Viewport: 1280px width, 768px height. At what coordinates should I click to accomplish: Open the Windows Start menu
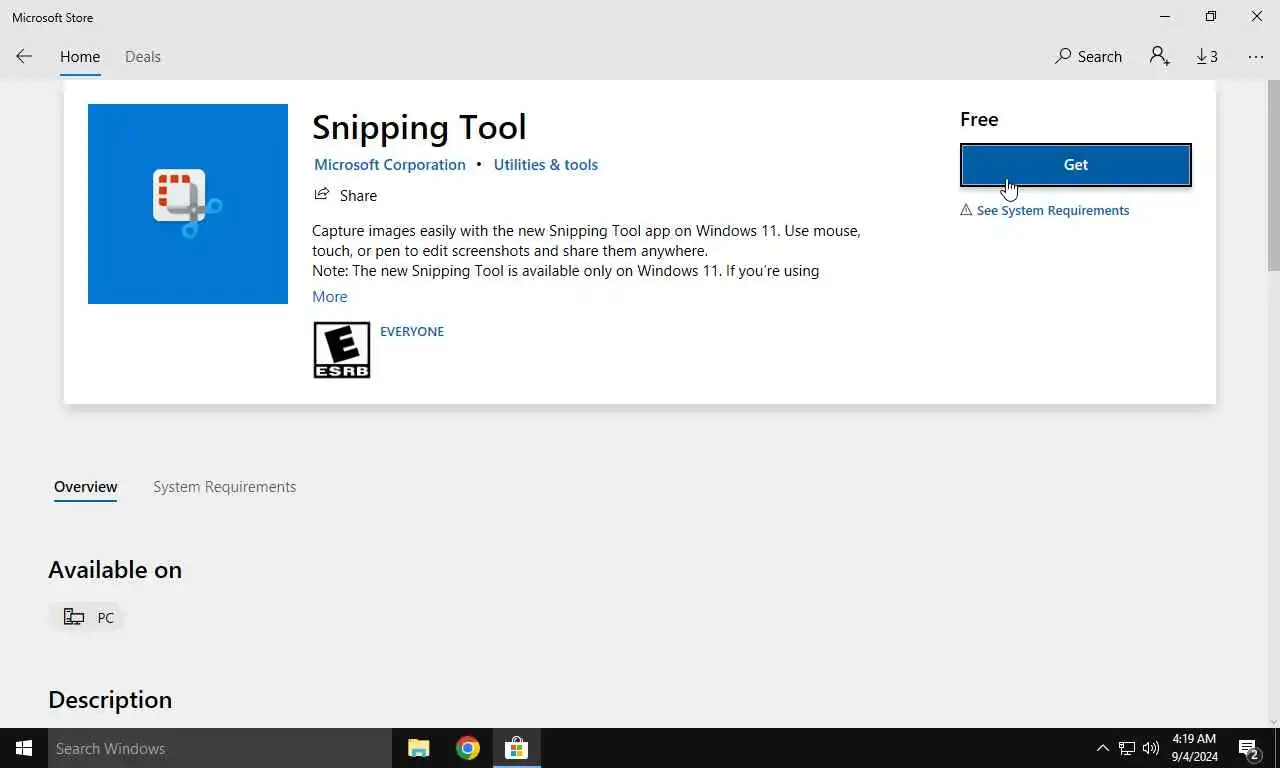pyautogui.click(x=24, y=748)
